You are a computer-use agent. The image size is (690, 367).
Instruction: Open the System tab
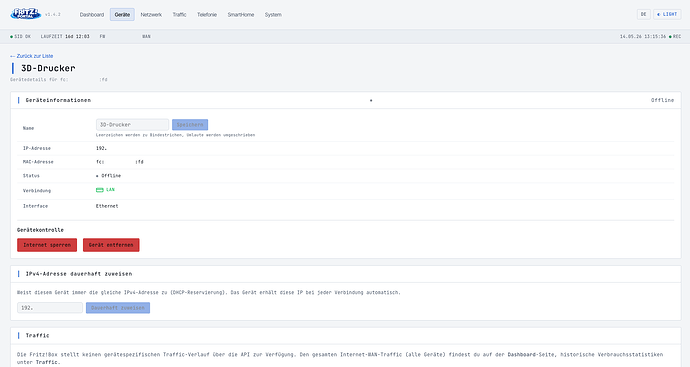point(273,15)
